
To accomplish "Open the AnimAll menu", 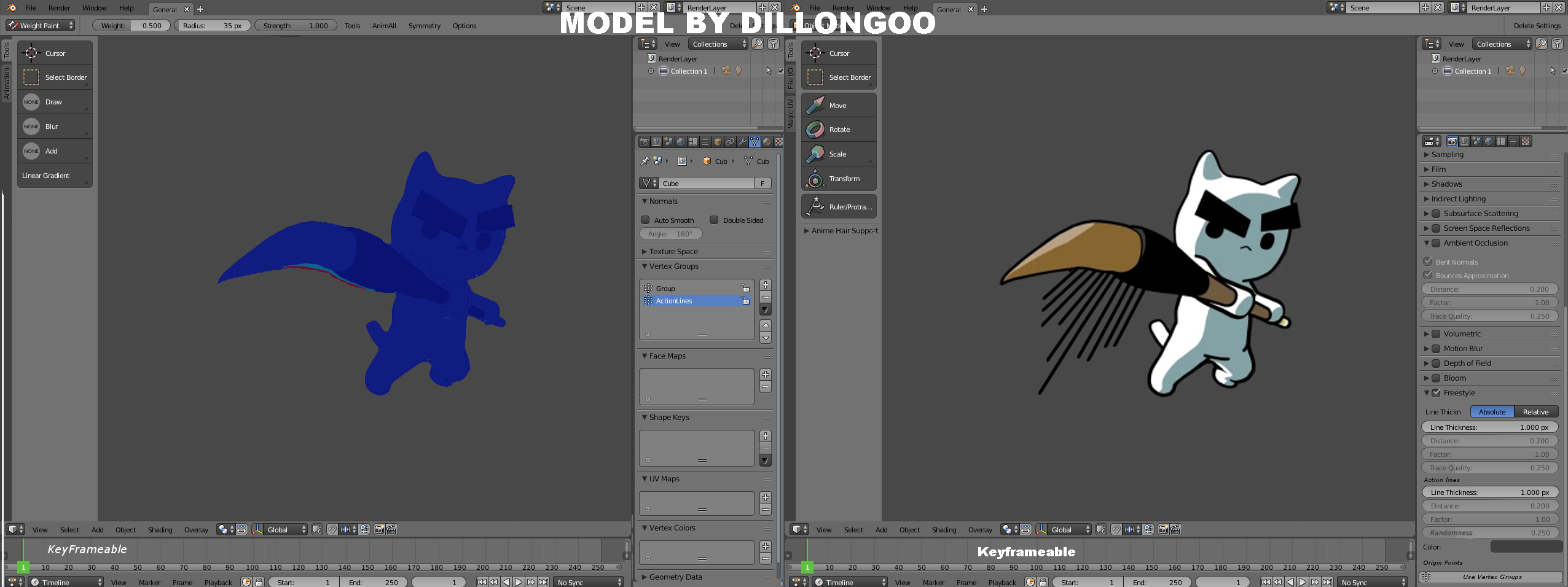I will coord(384,26).
